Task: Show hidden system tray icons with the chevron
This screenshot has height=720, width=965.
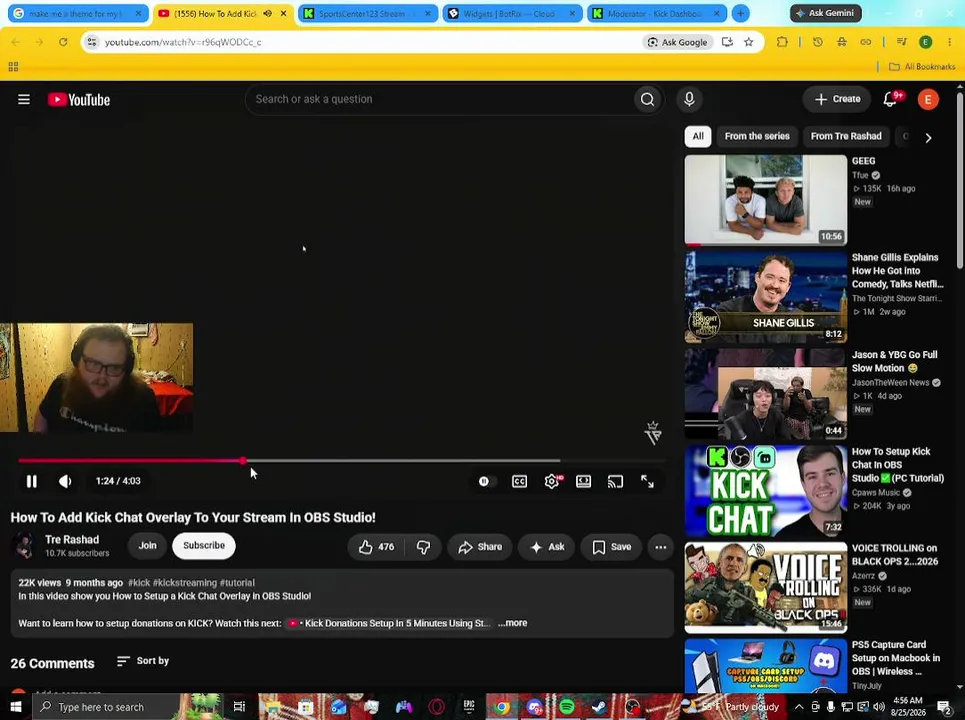Action: (x=799, y=706)
